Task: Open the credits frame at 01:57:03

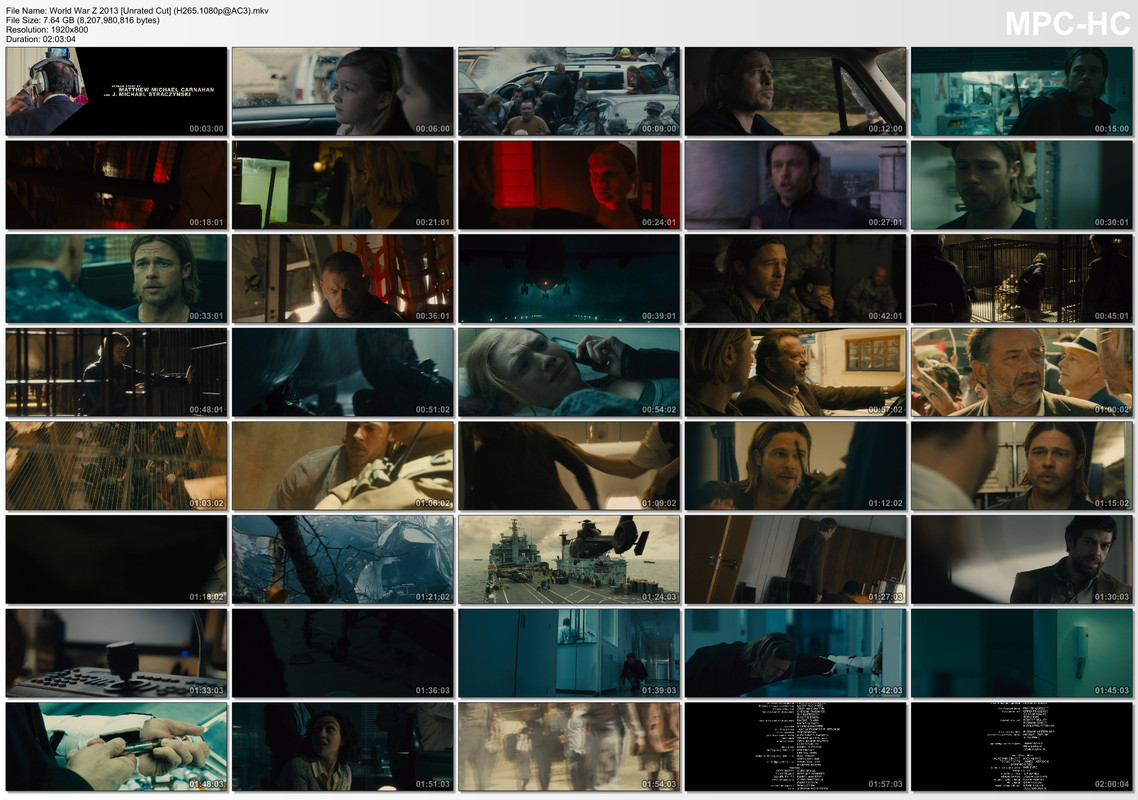Action: click(x=795, y=747)
